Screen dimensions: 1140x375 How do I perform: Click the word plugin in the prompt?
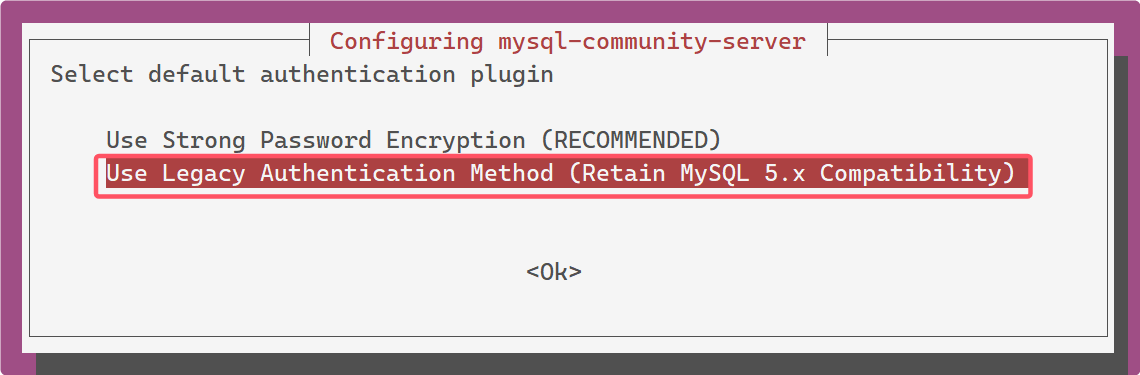(512, 75)
